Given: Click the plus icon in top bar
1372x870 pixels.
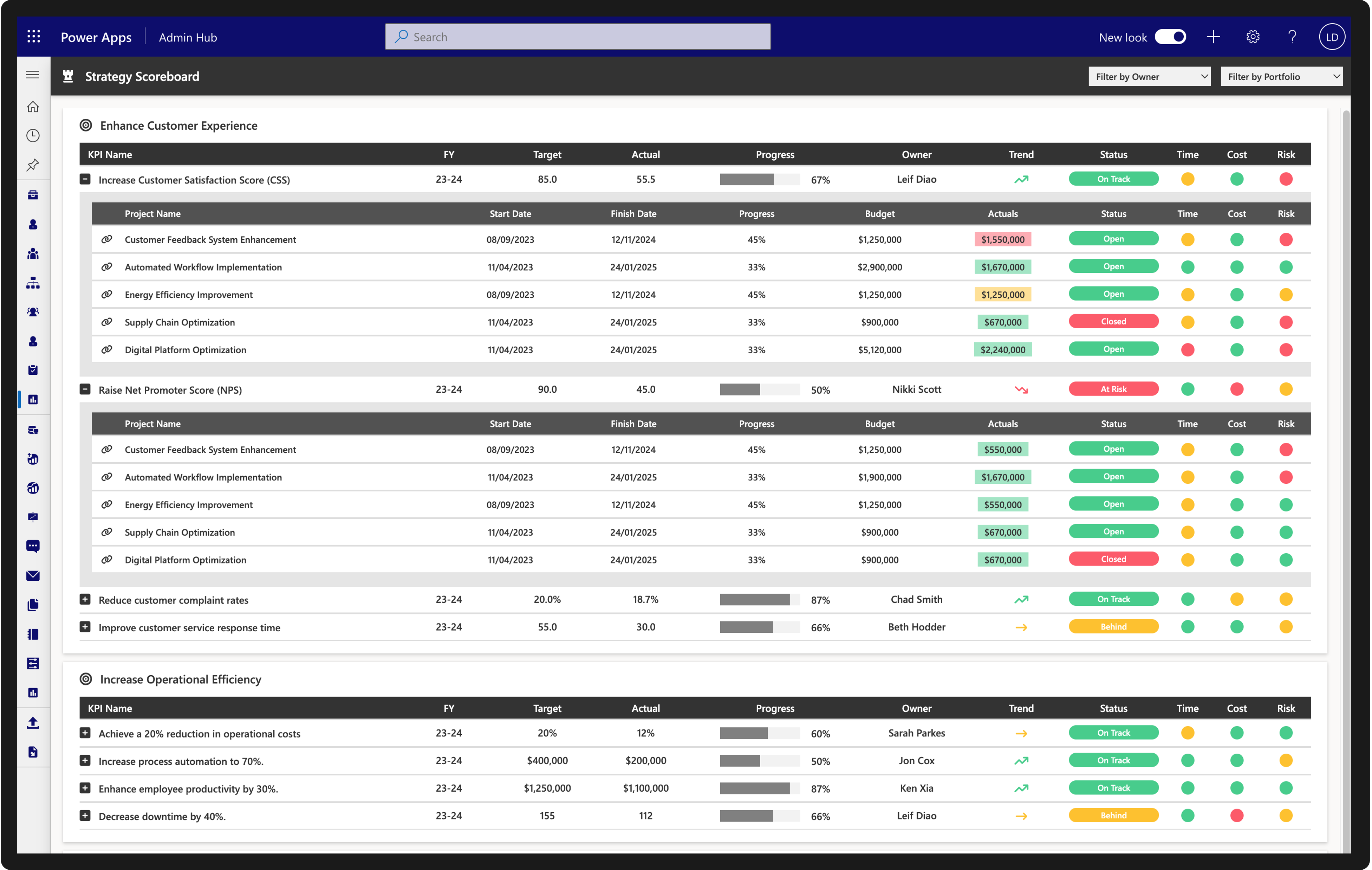Looking at the screenshot, I should 1213,37.
